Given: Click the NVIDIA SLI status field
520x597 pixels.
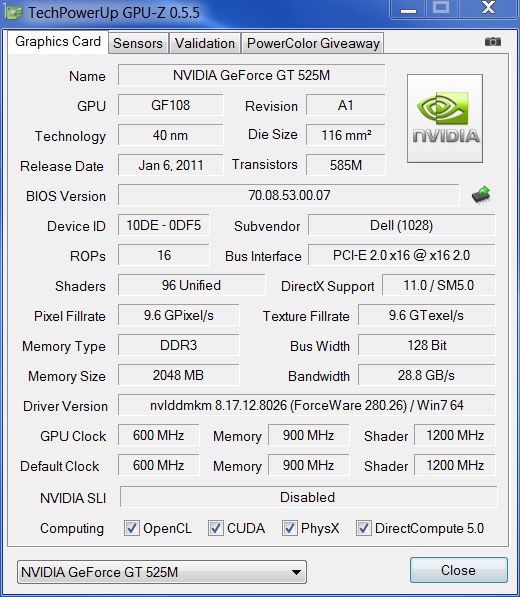Looking at the screenshot, I should point(308,497).
